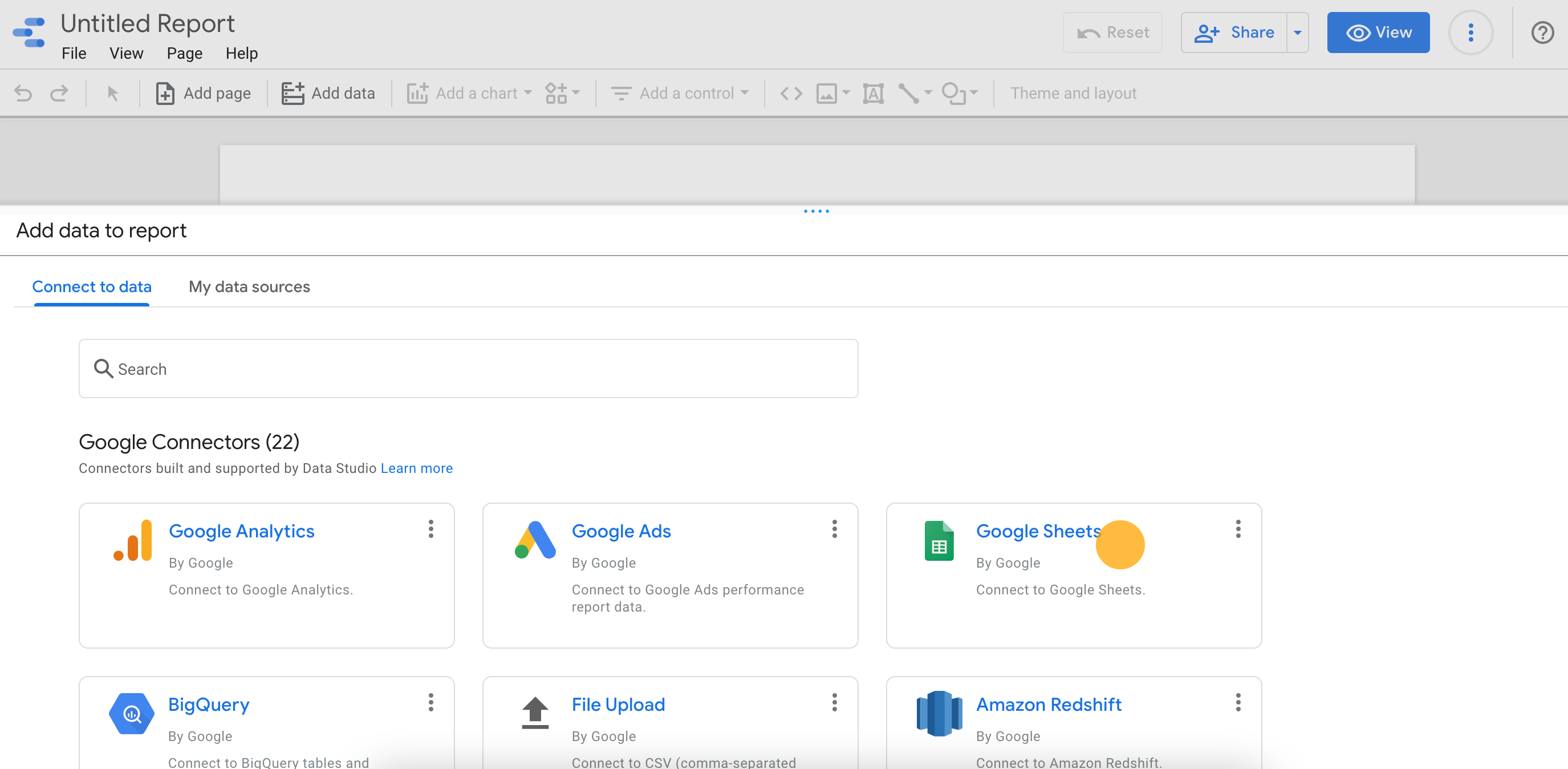1568x769 pixels.
Task: Open the Page menu
Action: click(184, 54)
